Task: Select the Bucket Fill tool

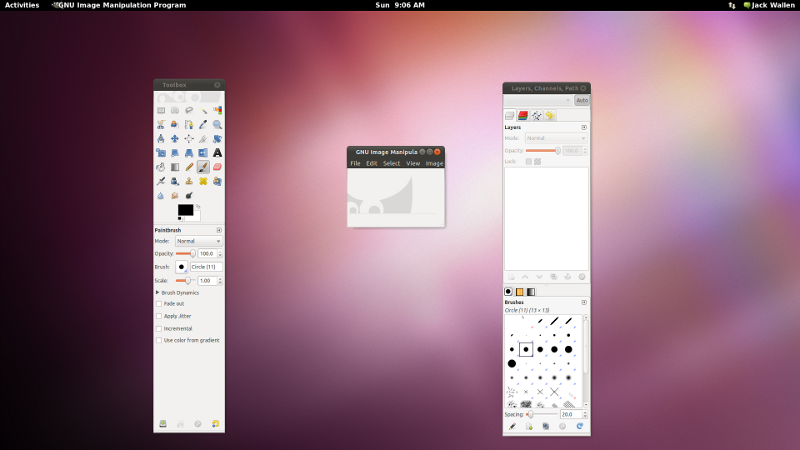Action: click(161, 167)
